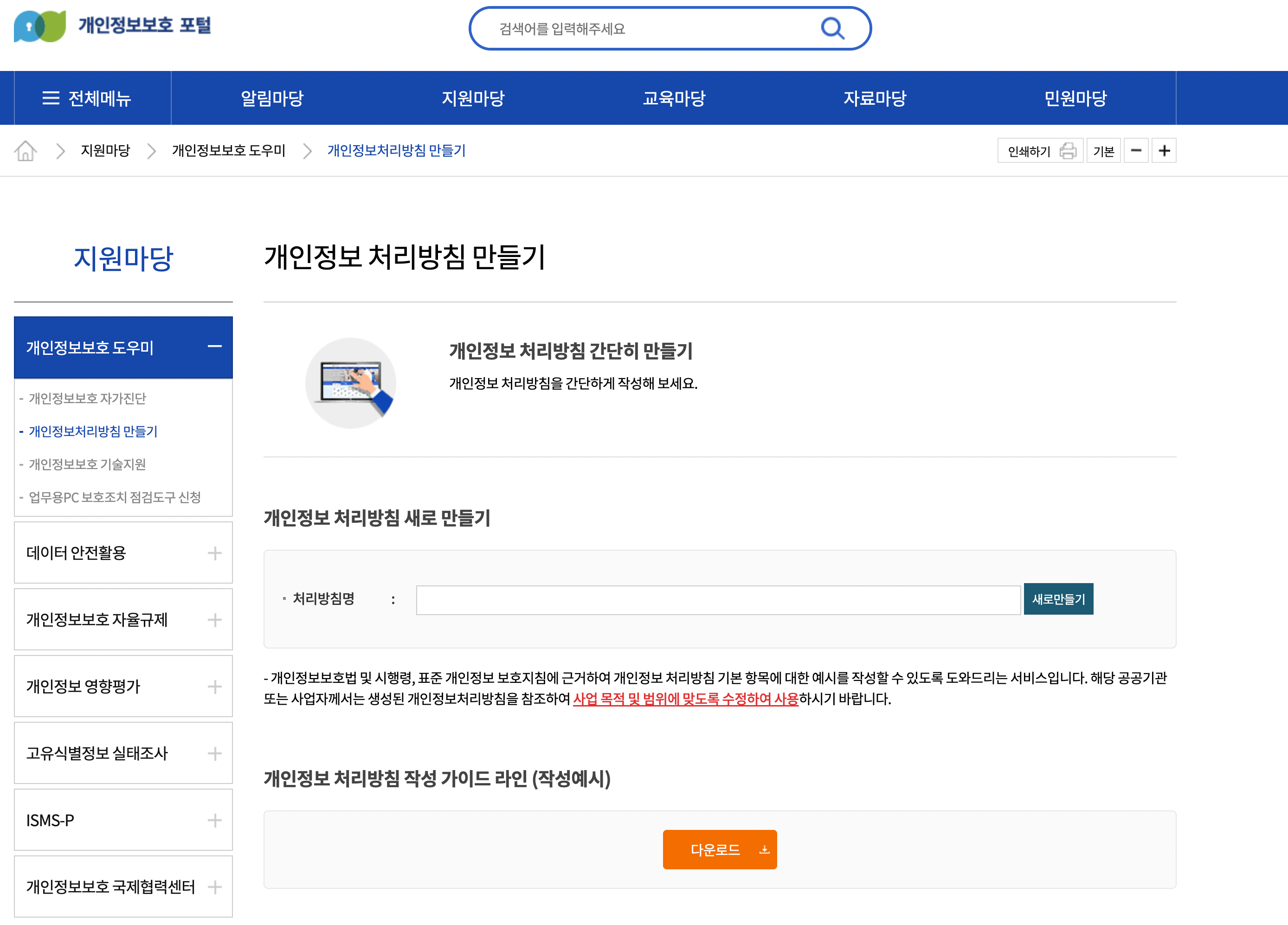Expand the 데이터 안전활용 section

(215, 553)
